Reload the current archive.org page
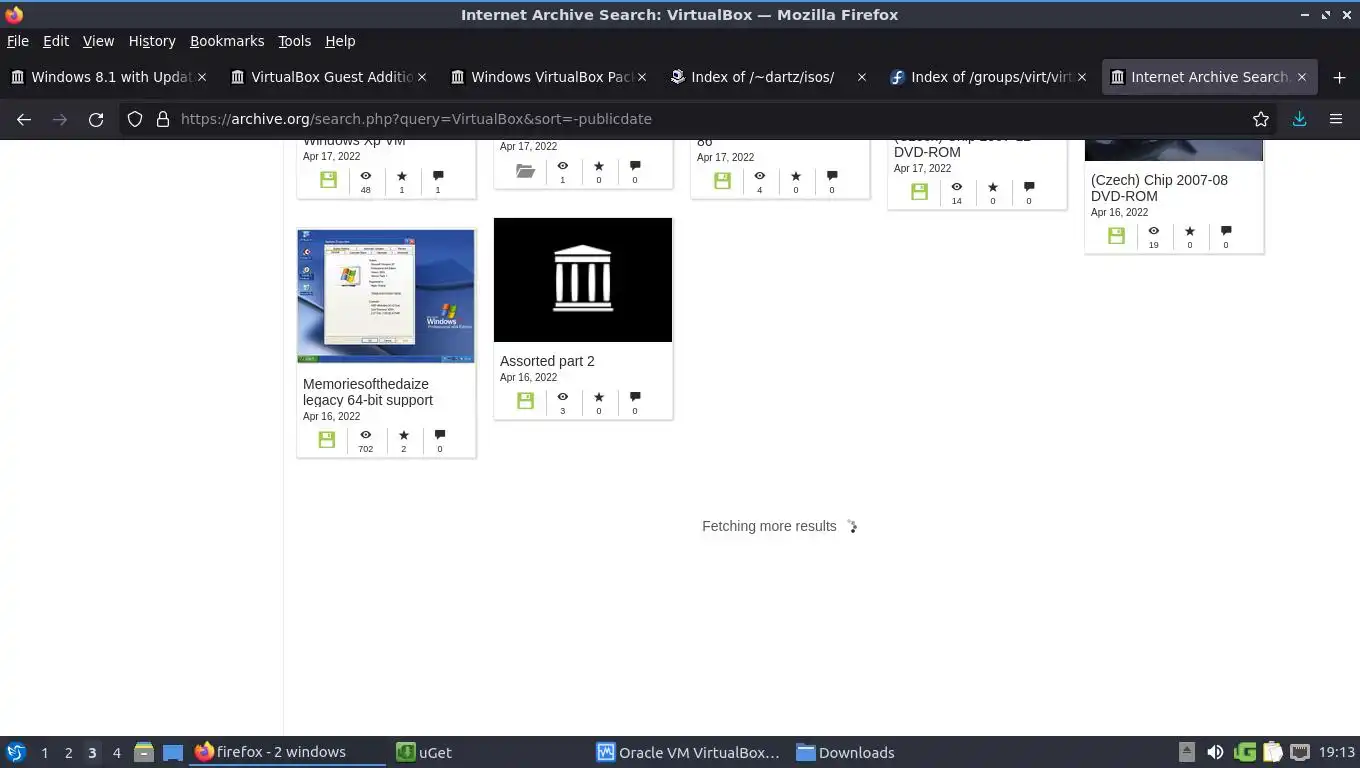 tap(96, 119)
